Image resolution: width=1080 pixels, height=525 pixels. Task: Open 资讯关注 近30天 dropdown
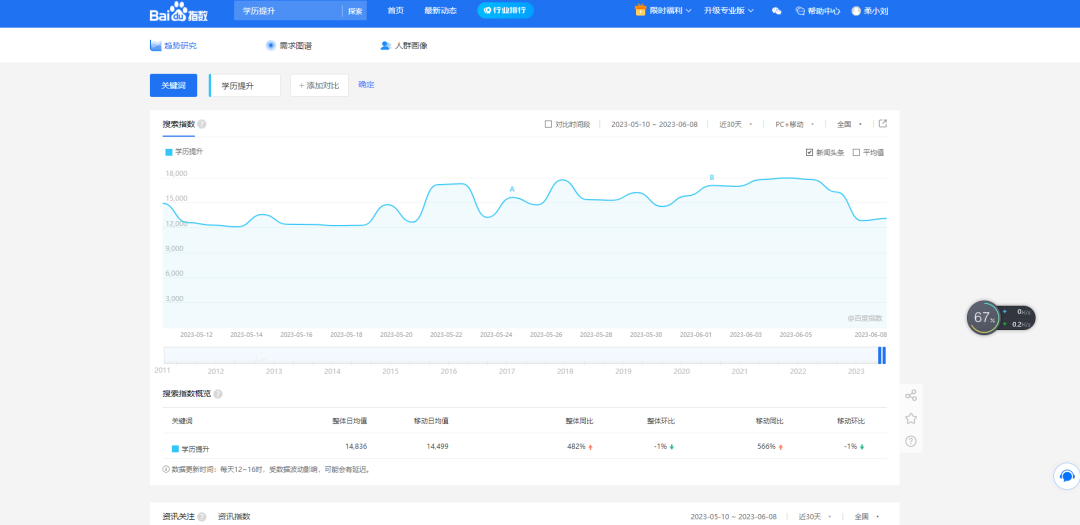click(x=815, y=517)
